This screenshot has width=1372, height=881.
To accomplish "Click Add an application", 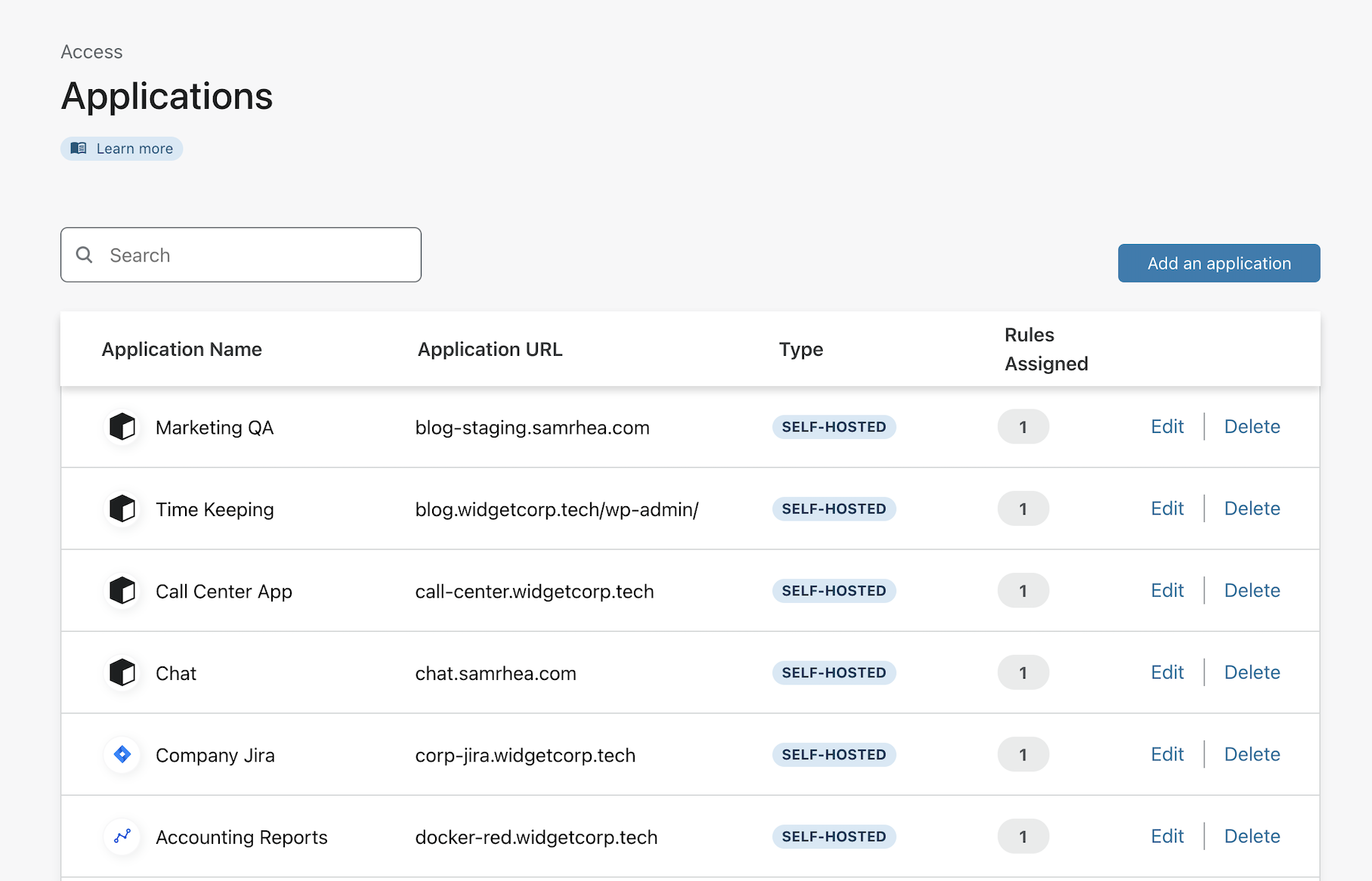I will tap(1218, 263).
